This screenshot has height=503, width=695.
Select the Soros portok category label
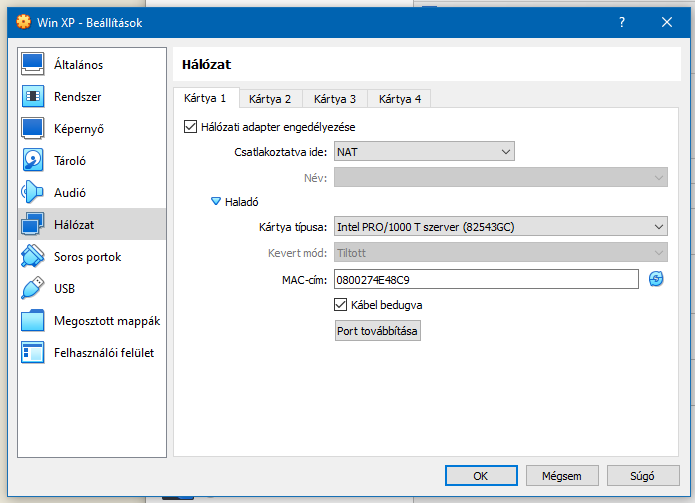click(x=88, y=257)
